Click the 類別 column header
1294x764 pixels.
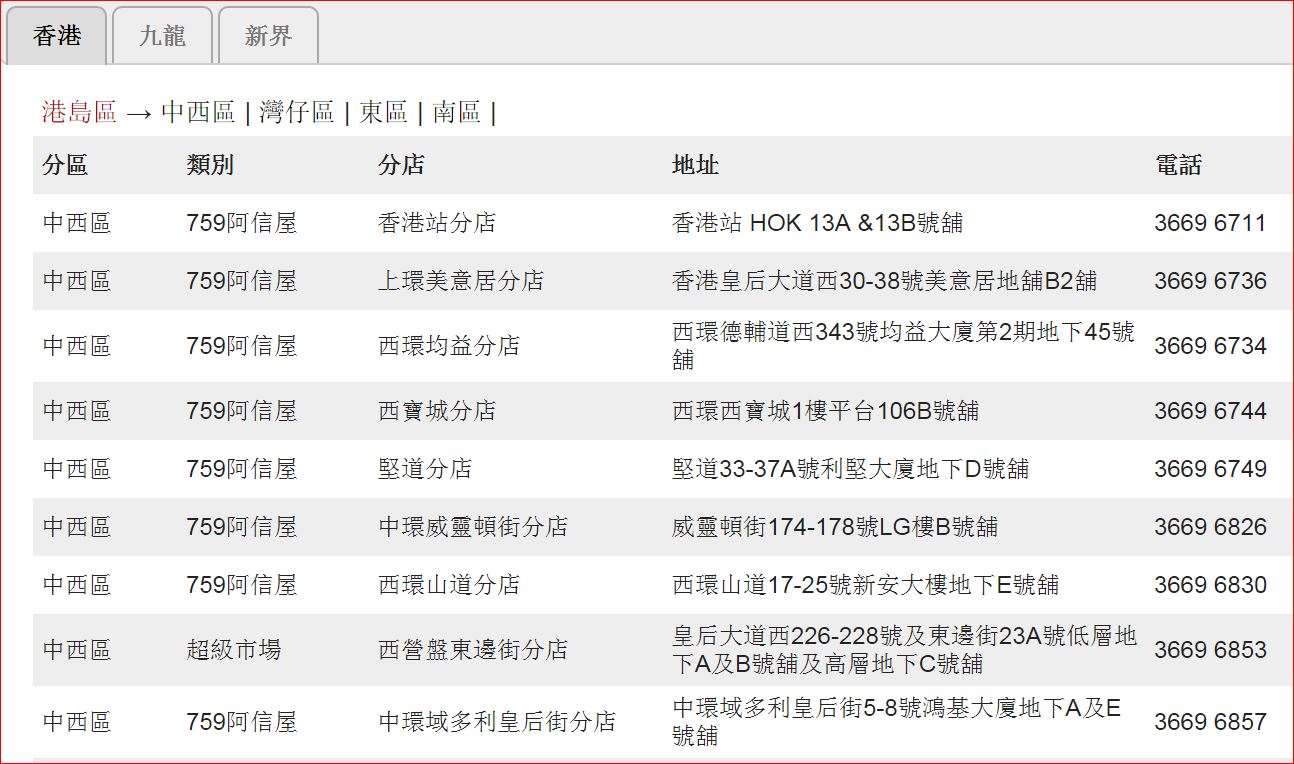[x=210, y=165]
